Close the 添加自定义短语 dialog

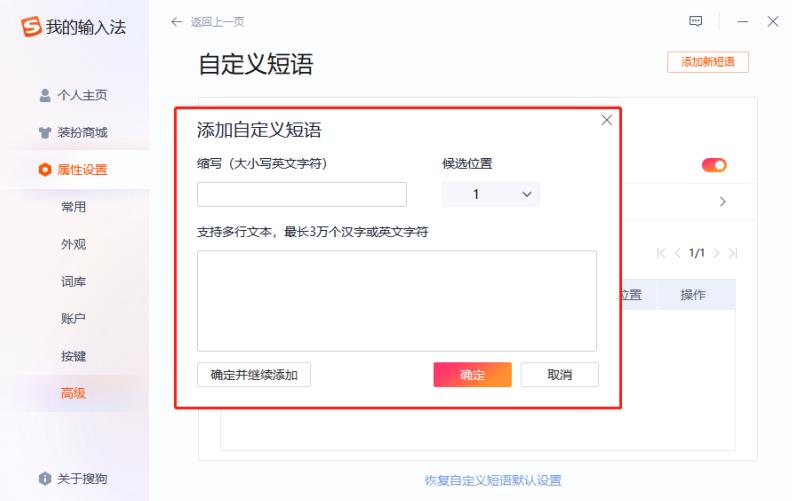[x=607, y=120]
